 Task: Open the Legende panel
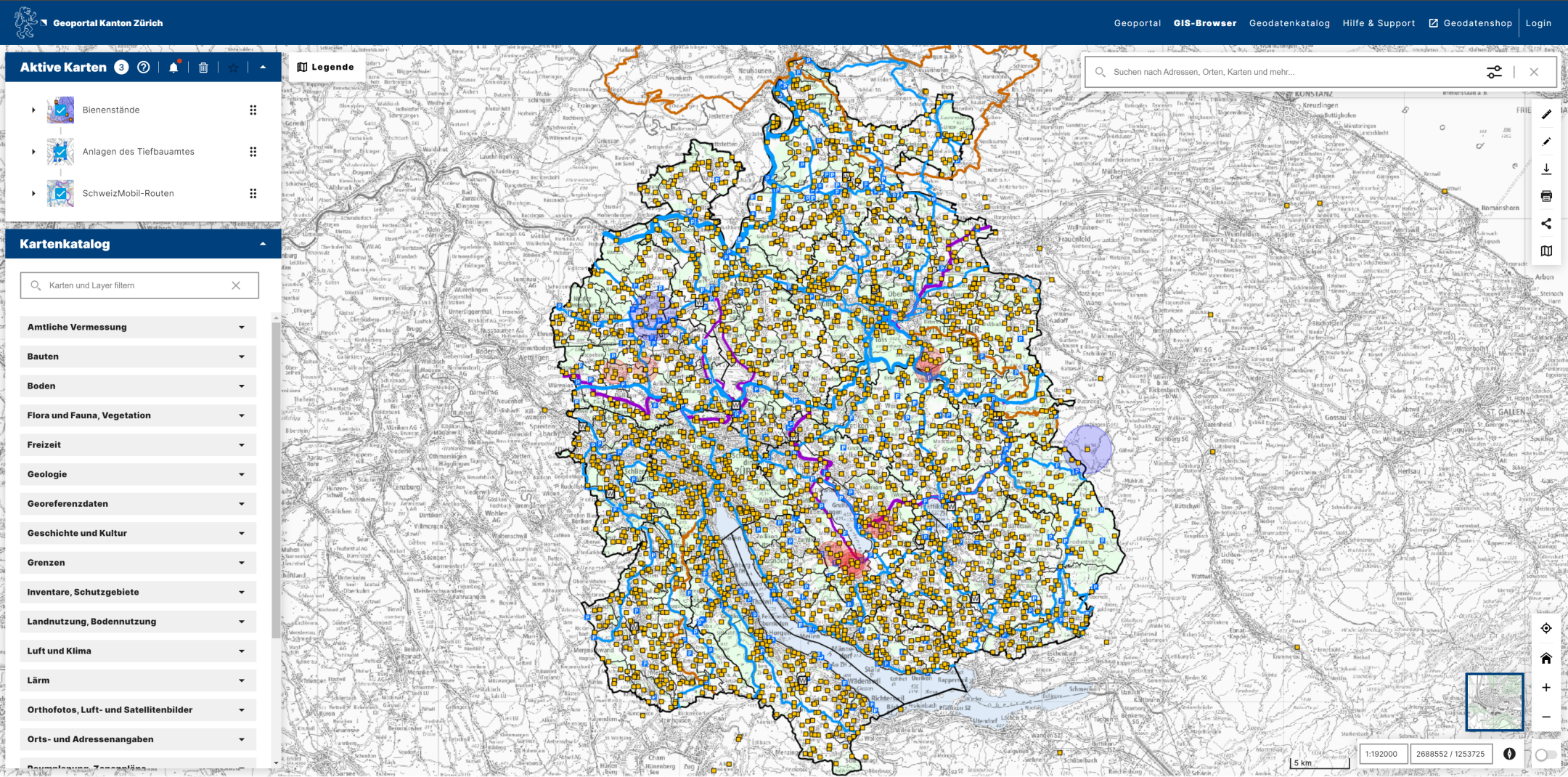point(326,67)
